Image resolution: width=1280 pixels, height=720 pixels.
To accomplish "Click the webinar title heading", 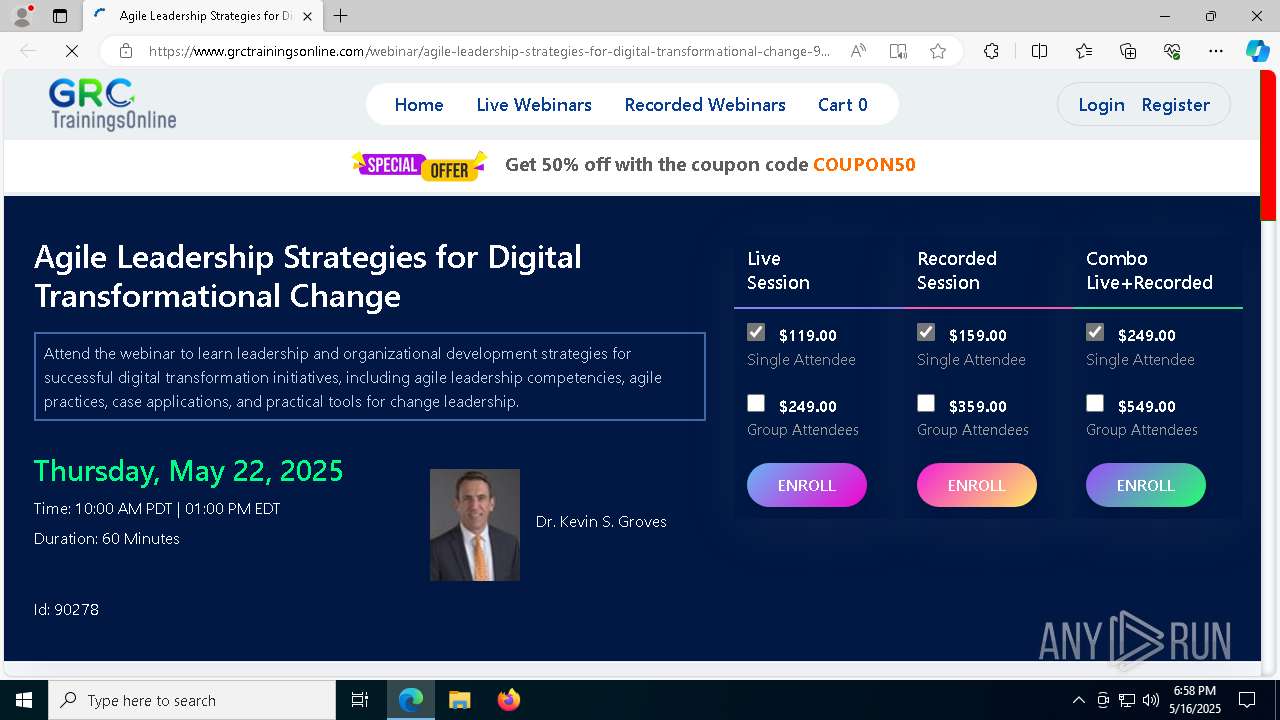I will (x=308, y=276).
